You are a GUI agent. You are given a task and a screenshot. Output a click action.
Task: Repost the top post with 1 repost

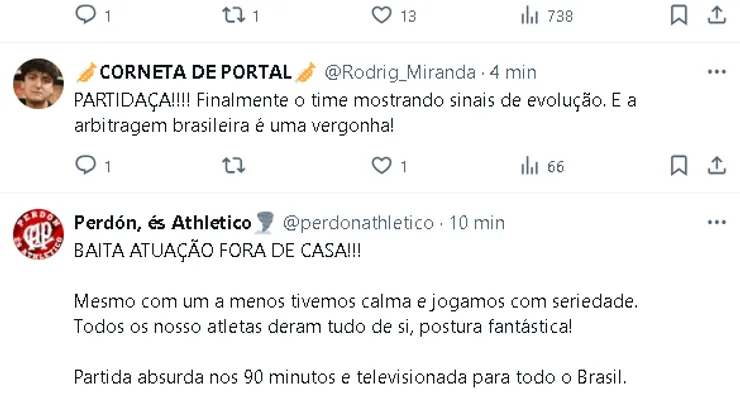coord(233,15)
